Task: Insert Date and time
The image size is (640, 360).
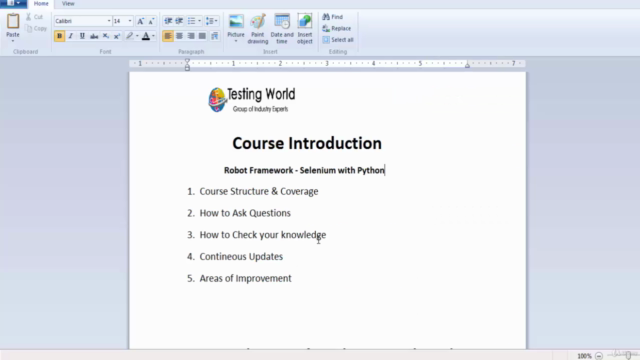Action: pyautogui.click(x=282, y=29)
